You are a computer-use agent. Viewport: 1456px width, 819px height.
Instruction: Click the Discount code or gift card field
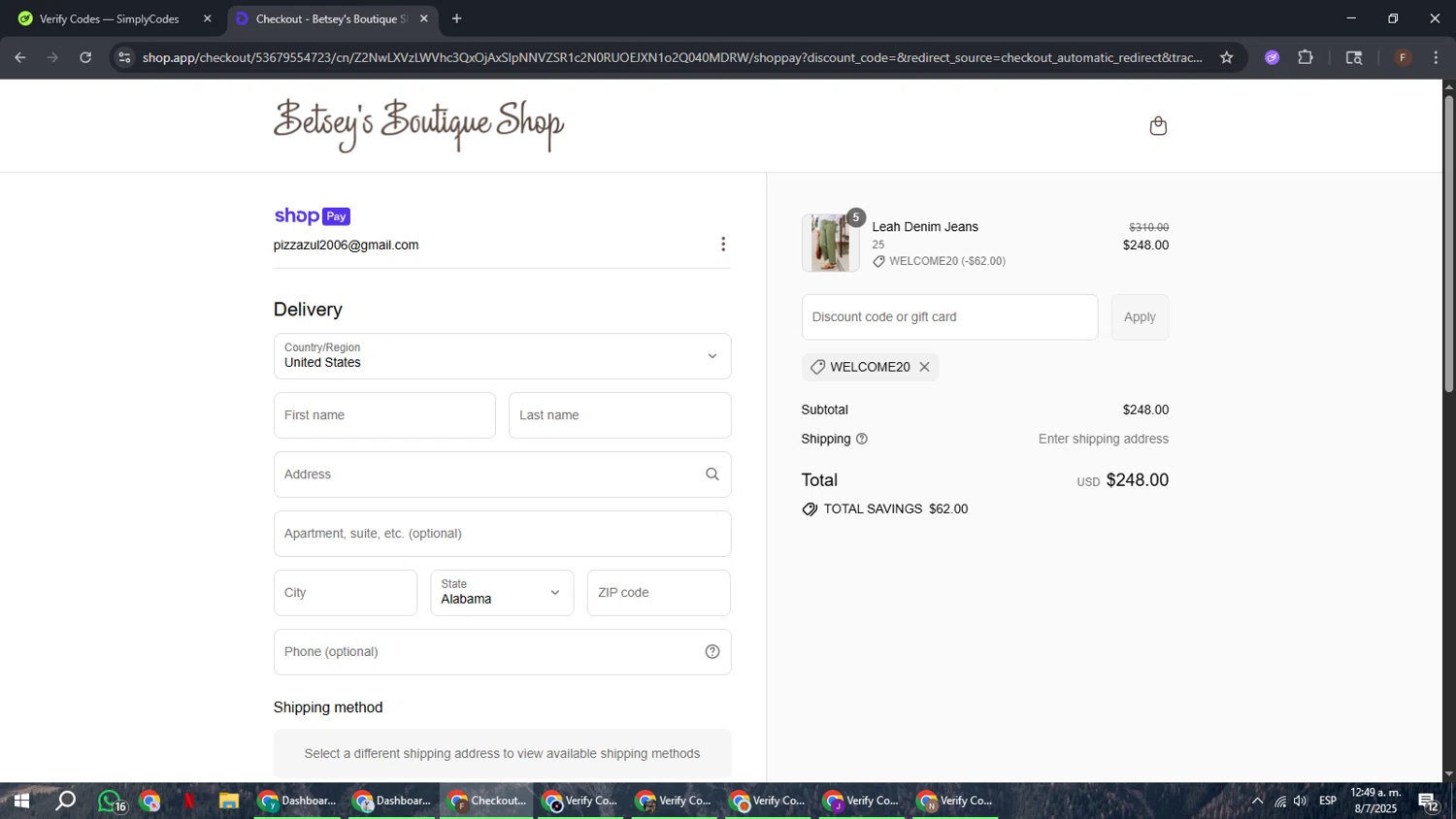pyautogui.click(x=949, y=317)
